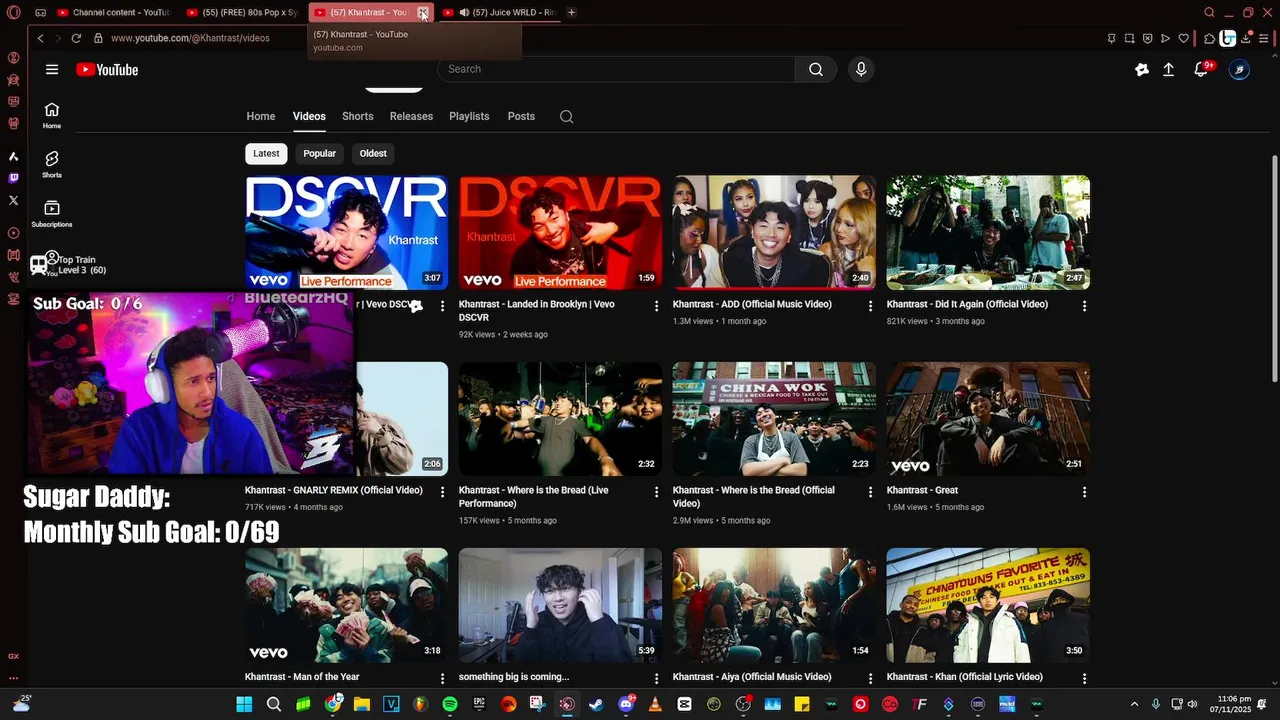
Task: Click the YouTube logo
Action: click(107, 70)
